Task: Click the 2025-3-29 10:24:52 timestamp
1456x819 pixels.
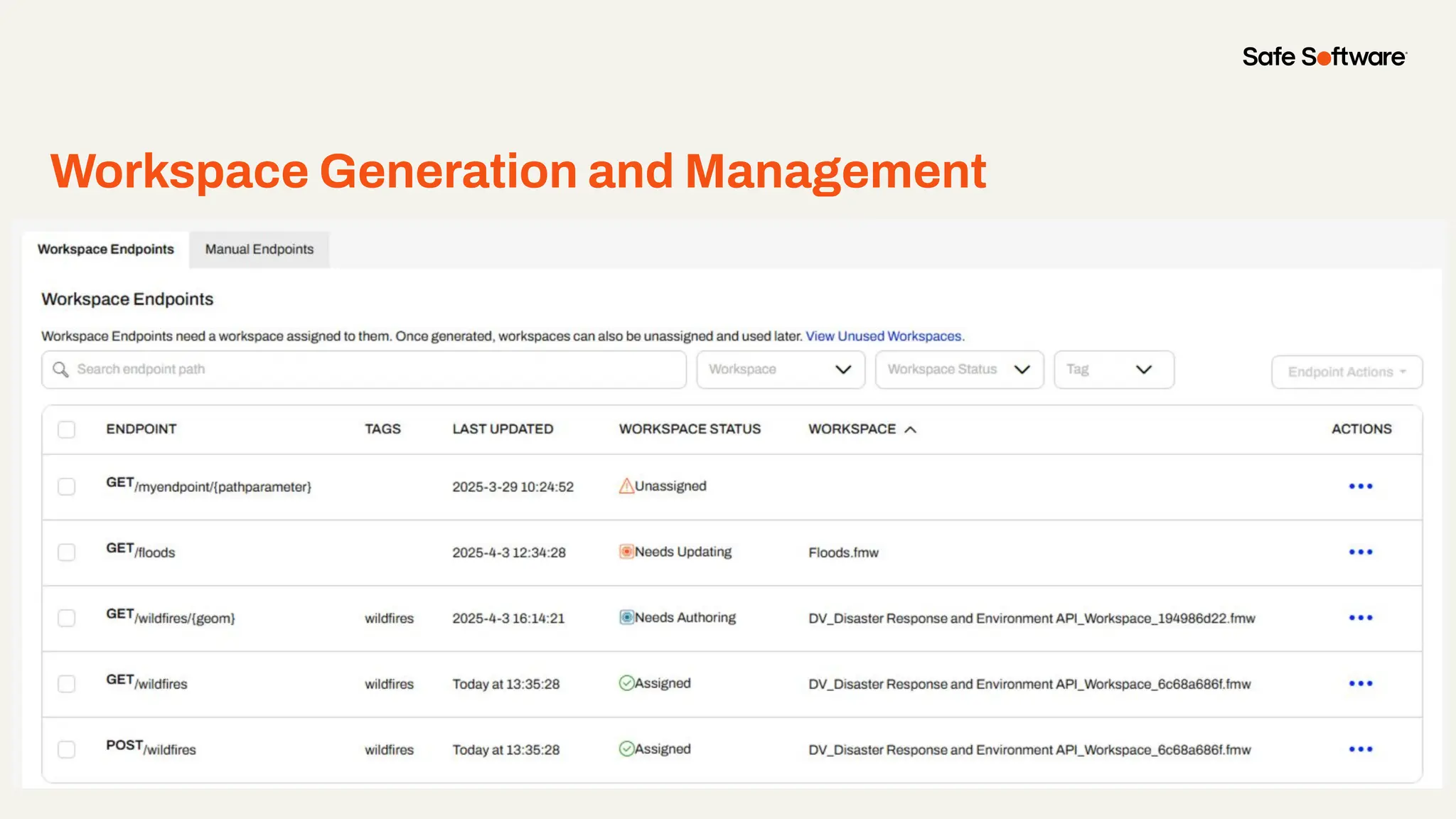Action: tap(513, 487)
